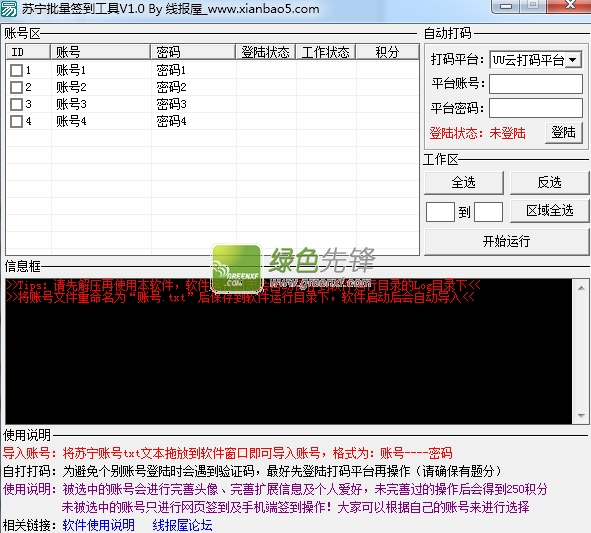Click the 开始运行 button

(x=507, y=241)
